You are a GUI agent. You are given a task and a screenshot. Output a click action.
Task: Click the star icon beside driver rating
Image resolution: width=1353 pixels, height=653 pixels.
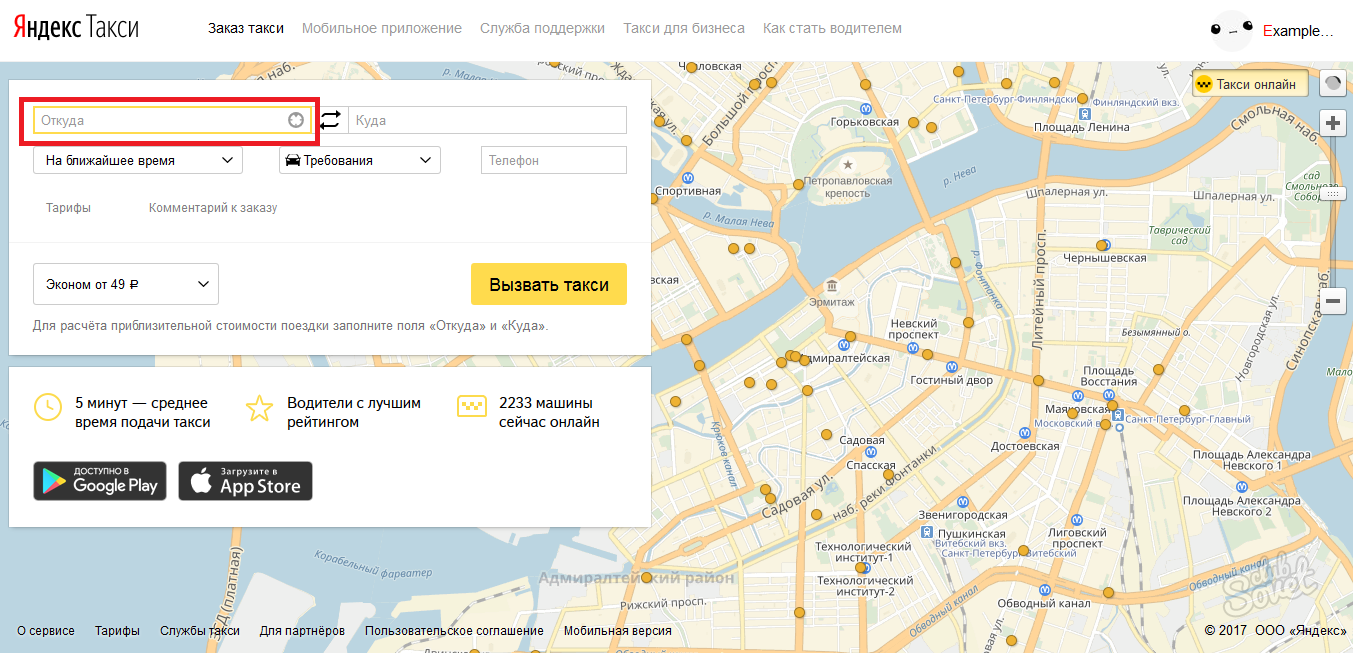point(259,408)
